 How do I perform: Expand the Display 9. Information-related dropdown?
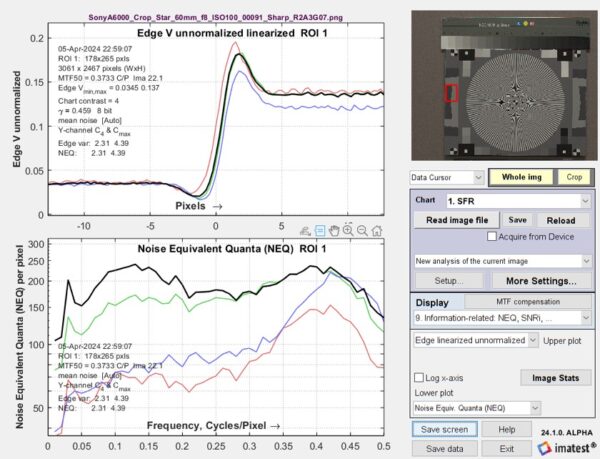pos(503,318)
